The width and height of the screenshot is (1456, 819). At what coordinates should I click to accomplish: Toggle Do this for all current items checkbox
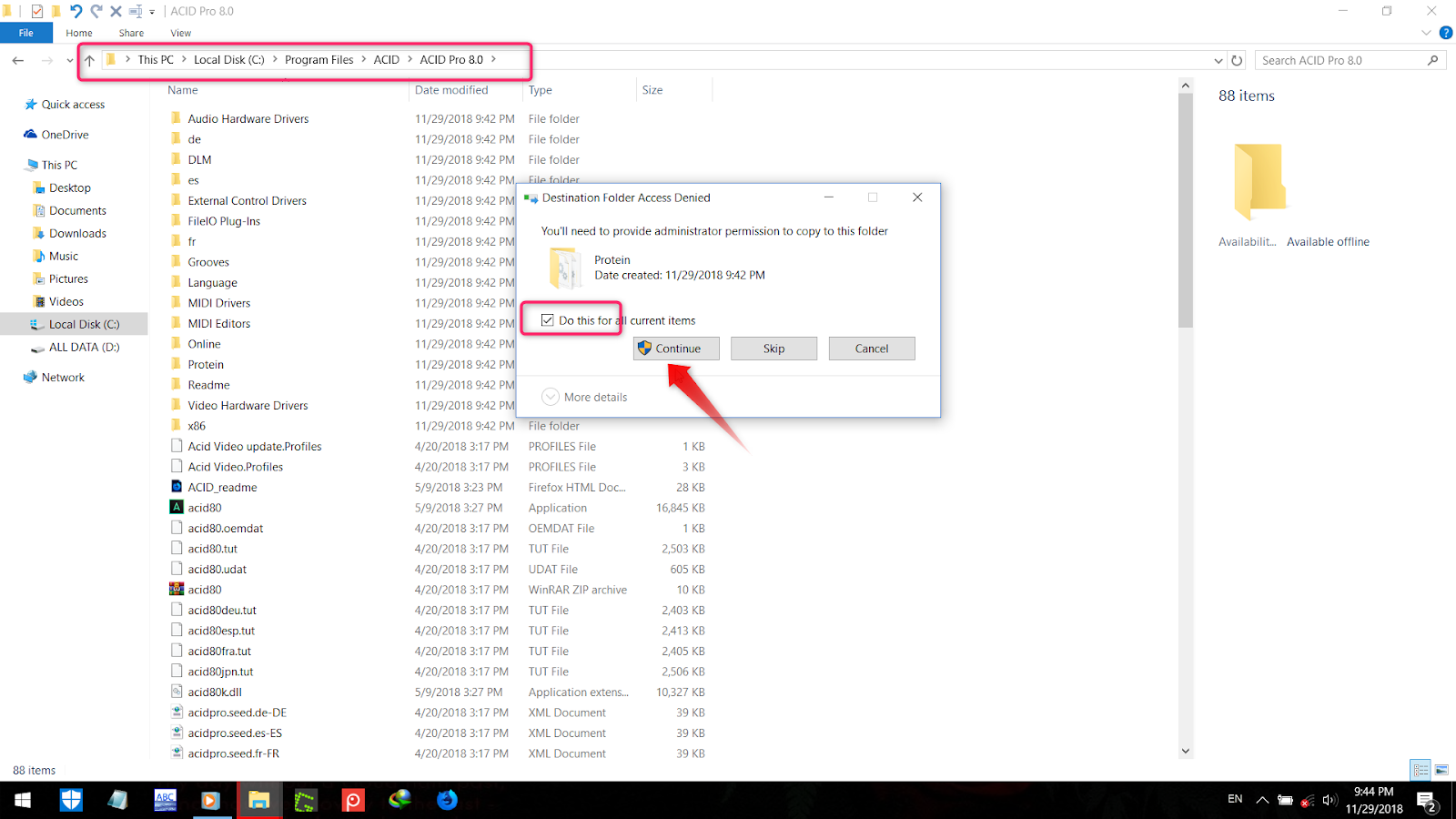pos(548,320)
